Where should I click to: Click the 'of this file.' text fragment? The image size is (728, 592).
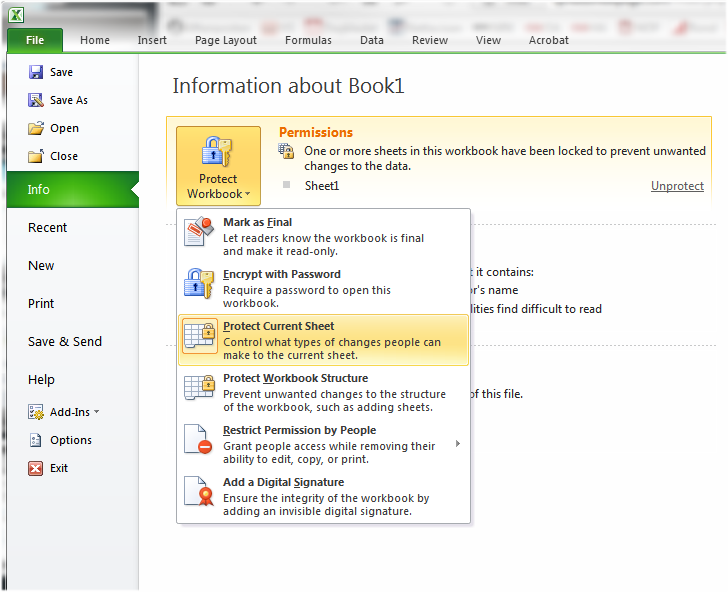tap(496, 394)
